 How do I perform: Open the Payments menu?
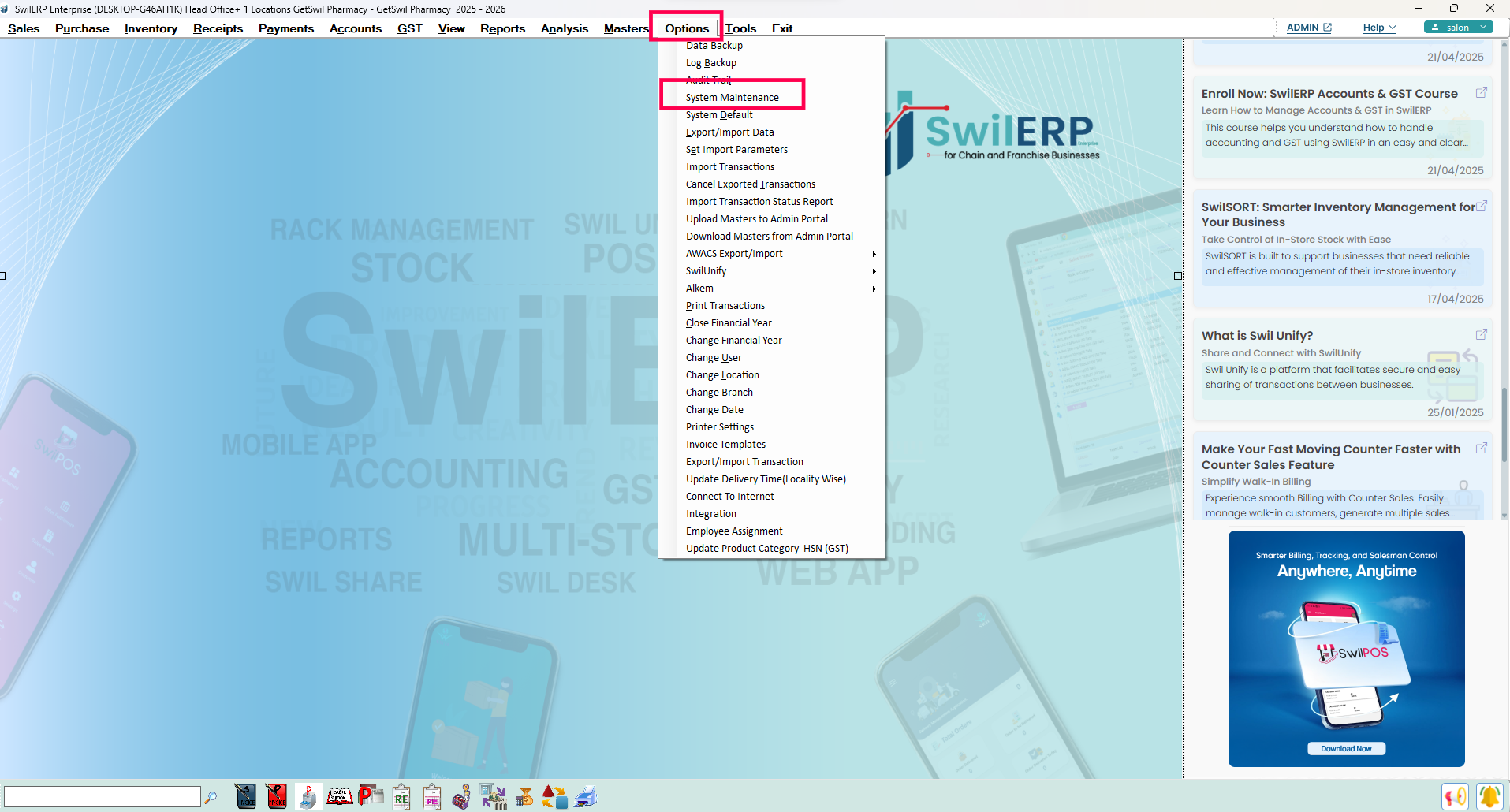(286, 28)
